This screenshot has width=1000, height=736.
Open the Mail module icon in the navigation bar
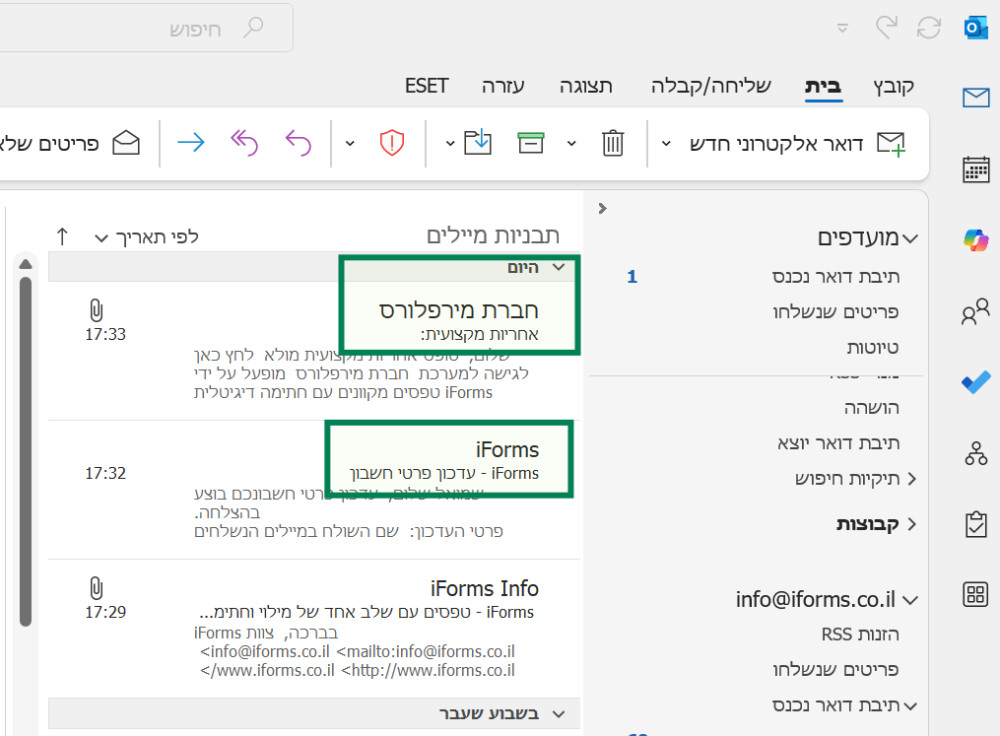click(976, 98)
